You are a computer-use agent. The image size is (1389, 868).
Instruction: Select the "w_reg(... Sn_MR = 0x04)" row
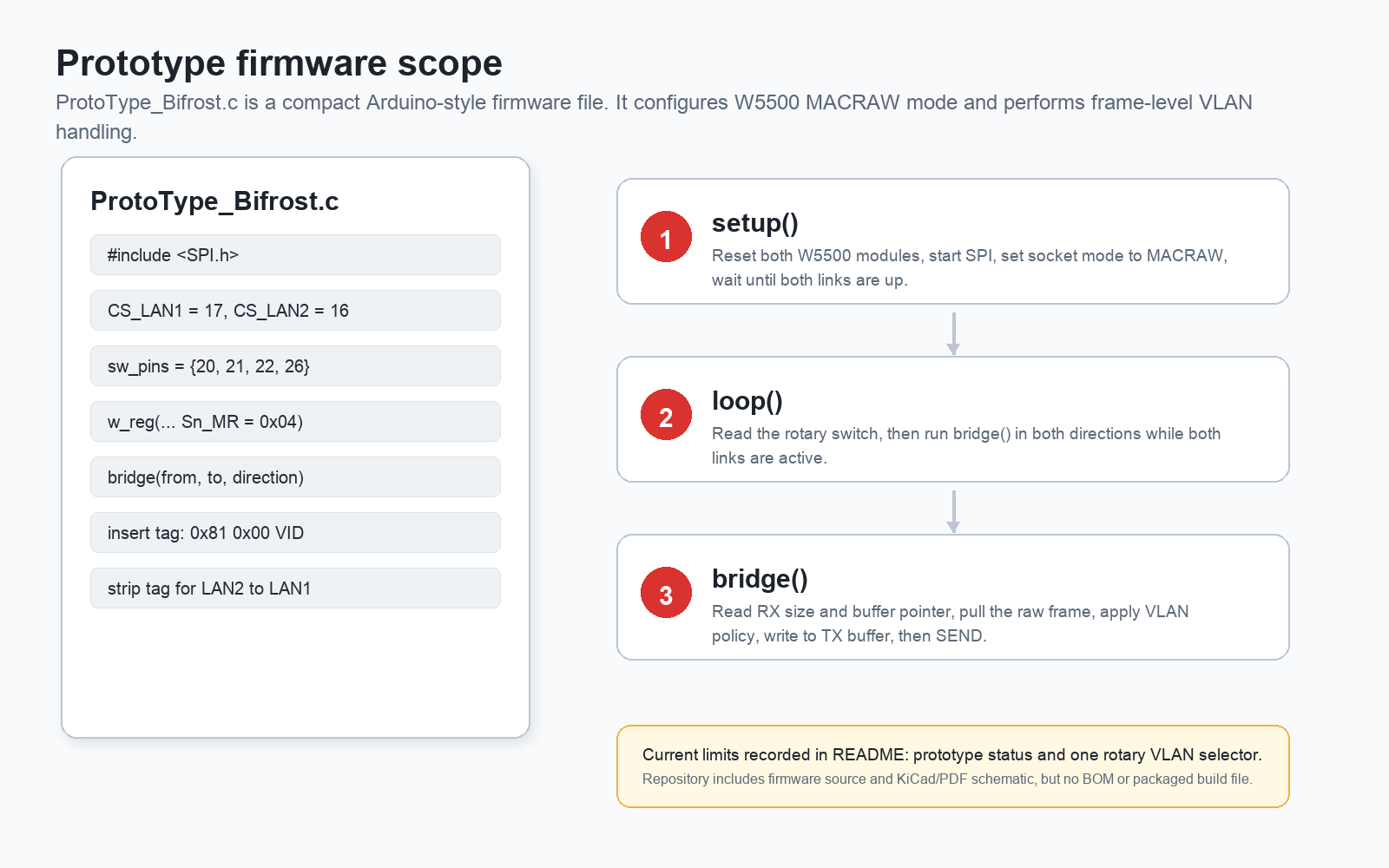point(295,422)
